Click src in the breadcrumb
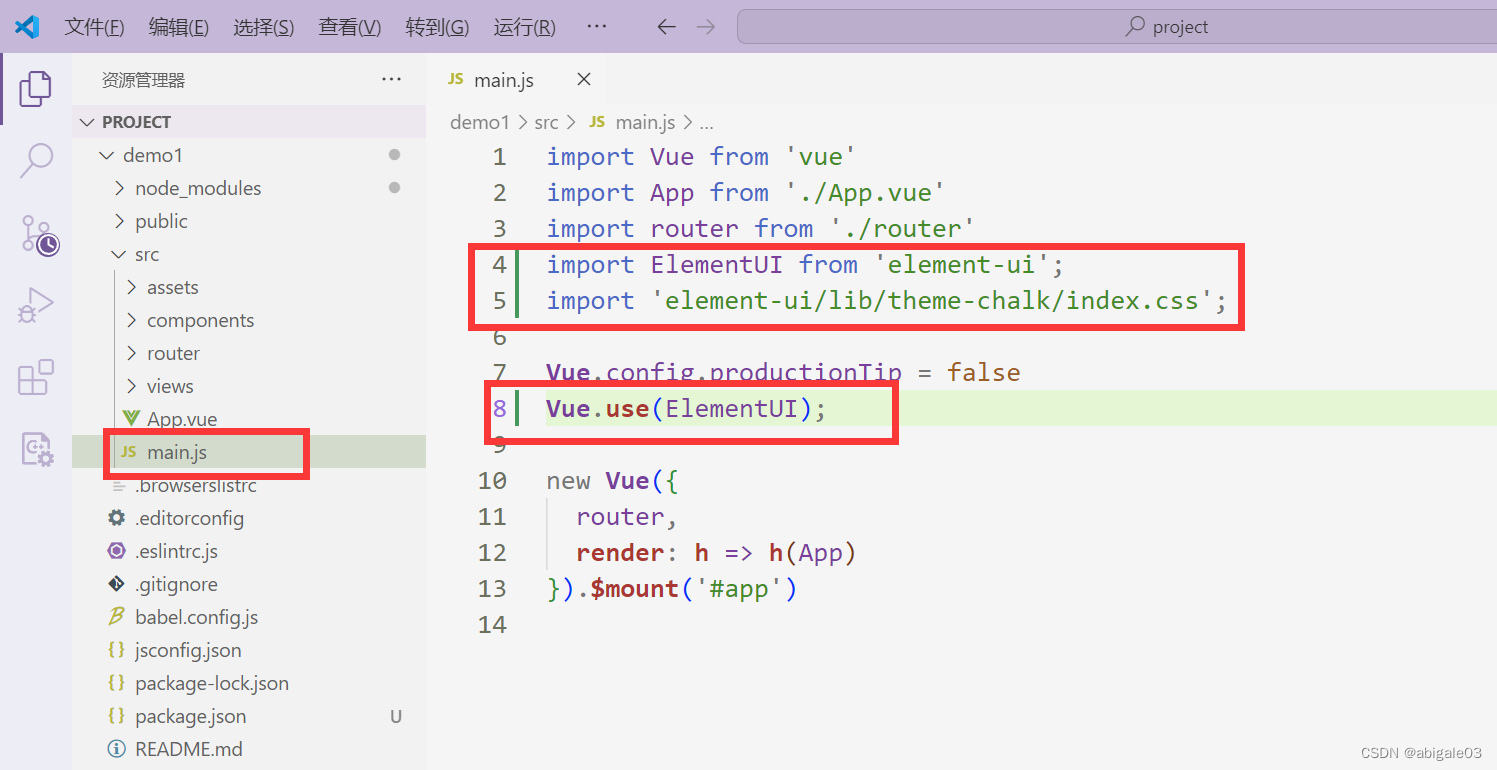Viewport: 1497px width, 770px height. coord(546,122)
